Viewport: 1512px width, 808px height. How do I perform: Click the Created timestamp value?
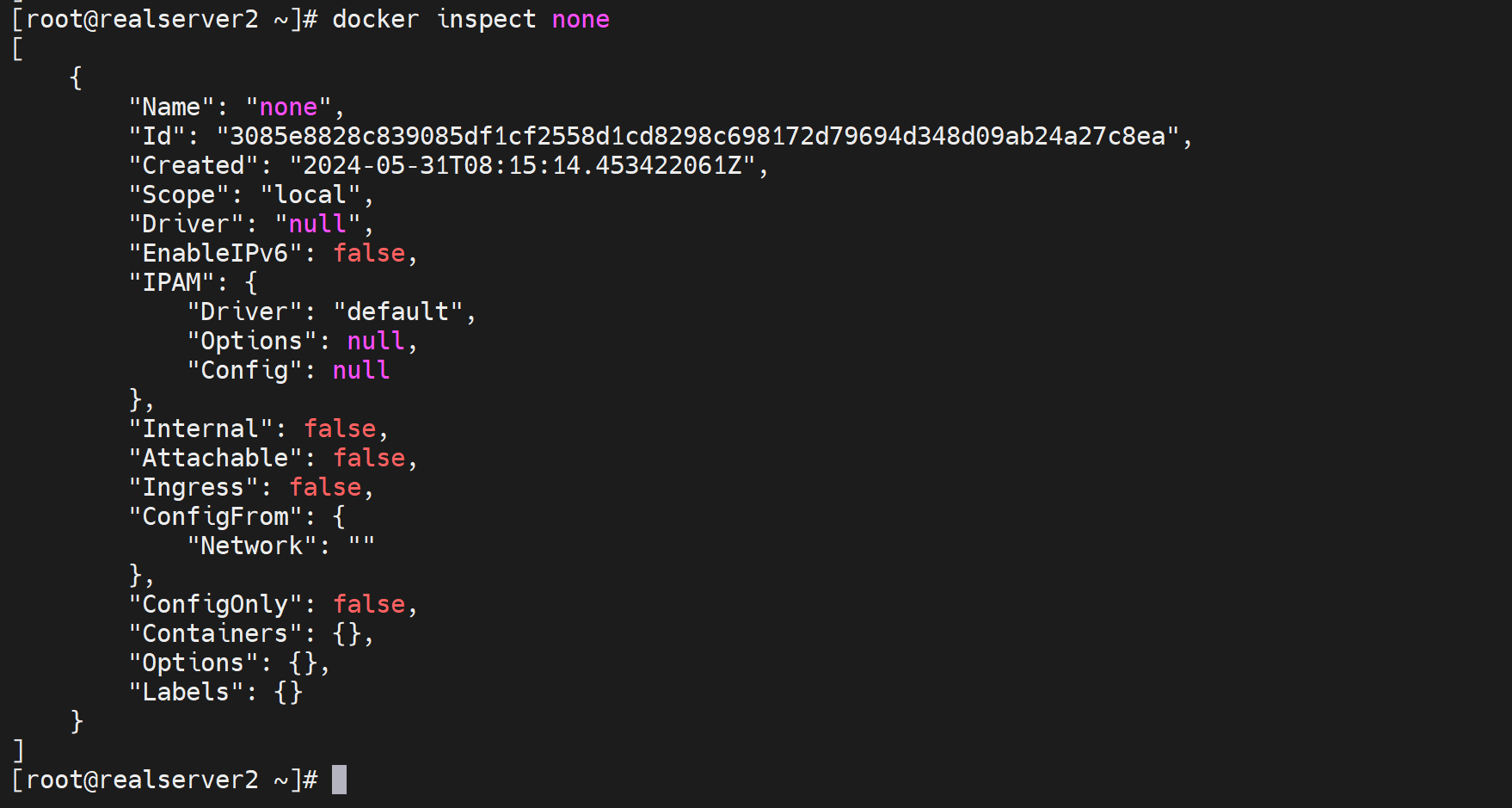point(522,165)
